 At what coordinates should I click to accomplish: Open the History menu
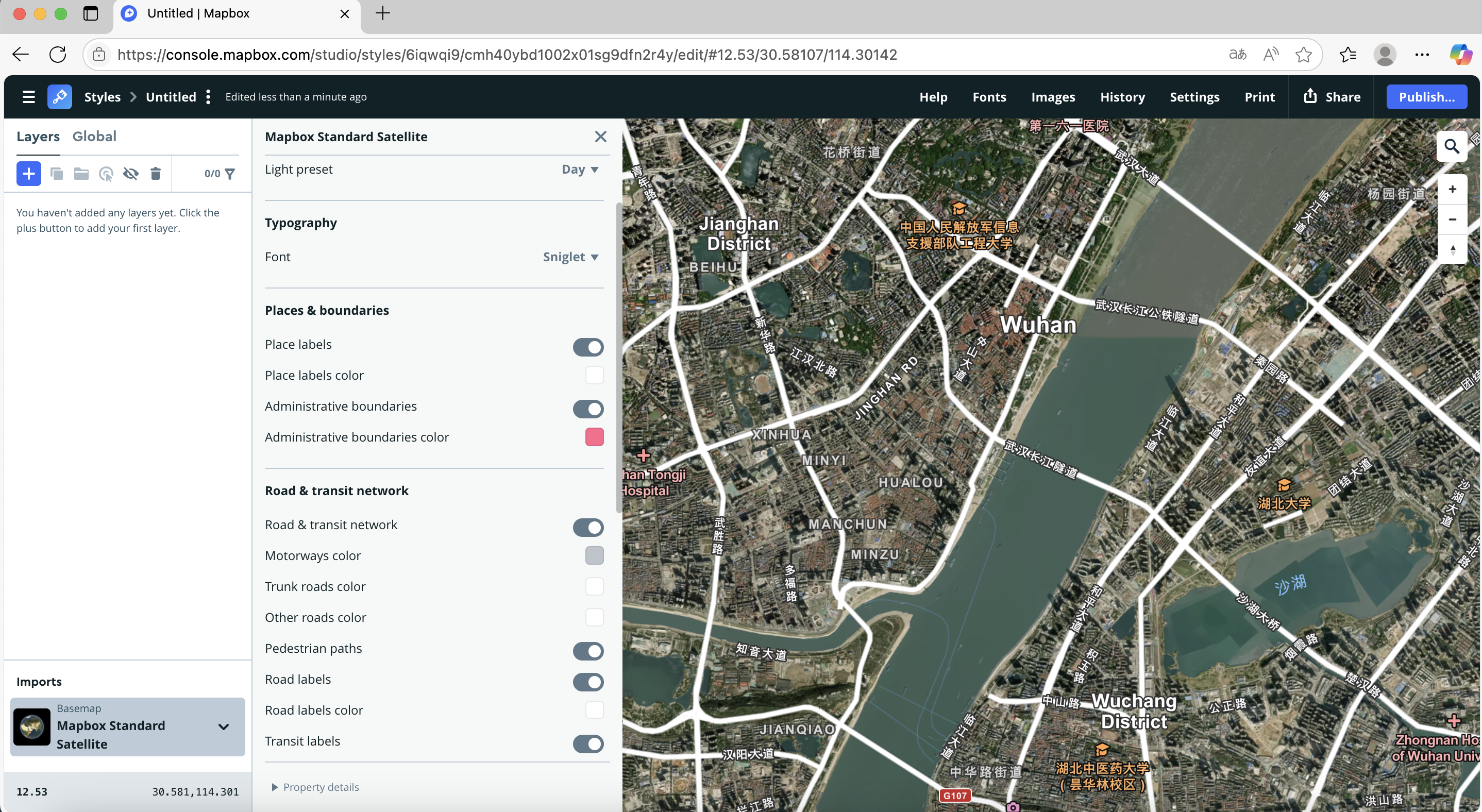pos(1122,97)
